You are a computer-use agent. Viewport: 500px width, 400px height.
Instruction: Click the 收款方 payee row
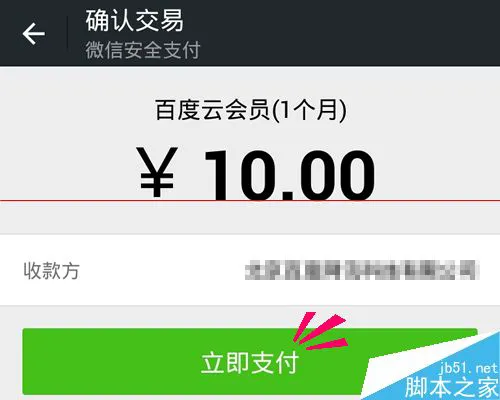pos(250,270)
